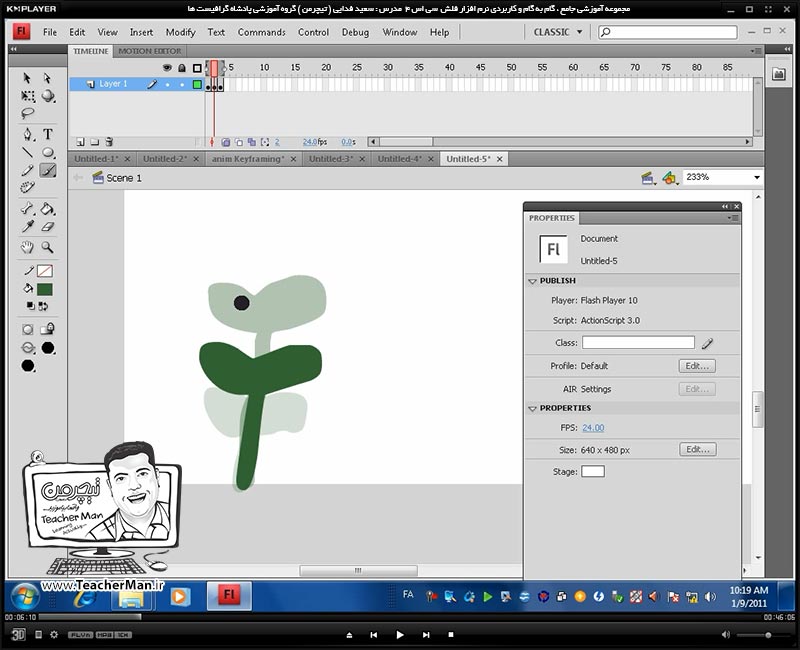Open the Timeline panel options menu

click(756, 51)
